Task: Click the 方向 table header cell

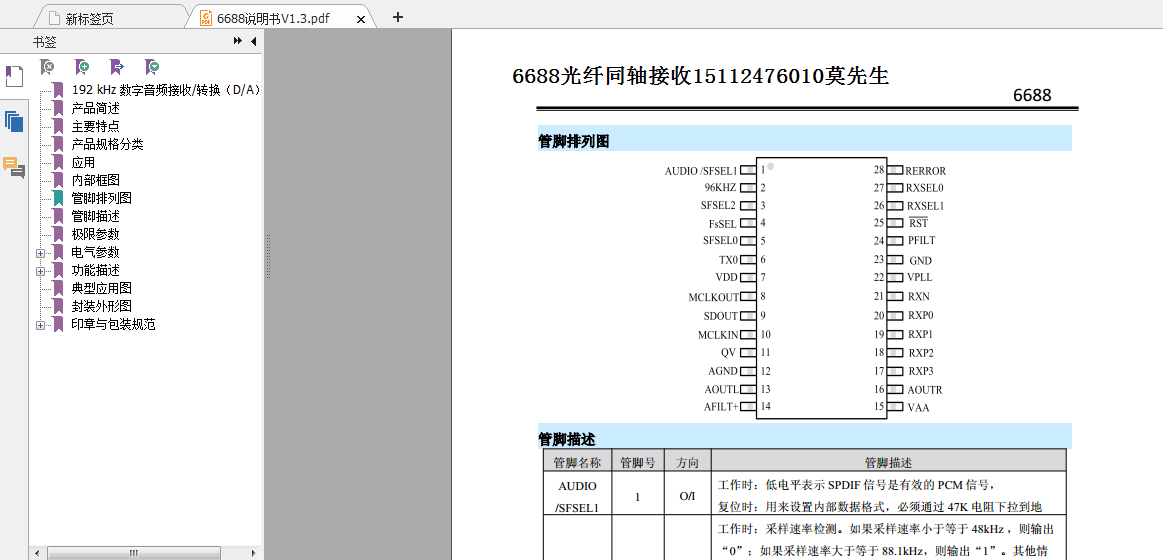Action: (x=688, y=462)
